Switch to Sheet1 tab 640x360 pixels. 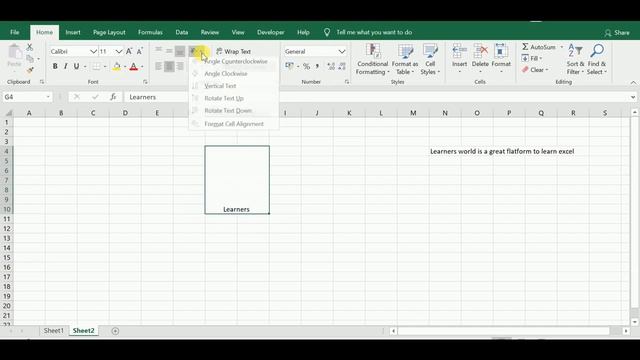[x=53, y=331]
